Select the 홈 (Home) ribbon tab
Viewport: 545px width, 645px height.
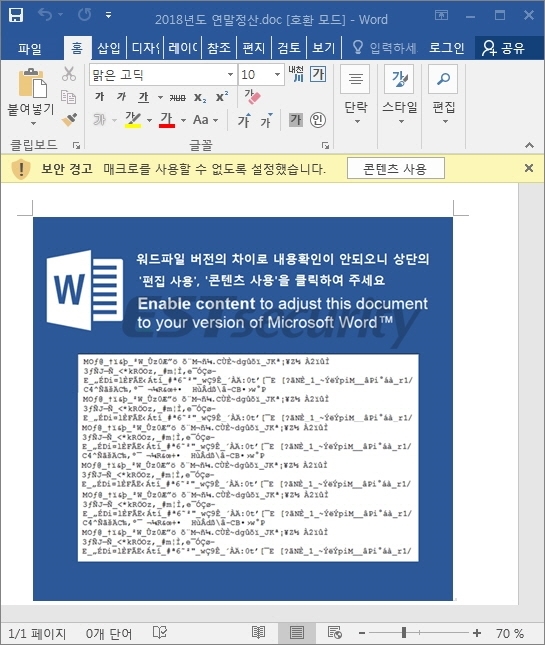pyautogui.click(x=77, y=48)
